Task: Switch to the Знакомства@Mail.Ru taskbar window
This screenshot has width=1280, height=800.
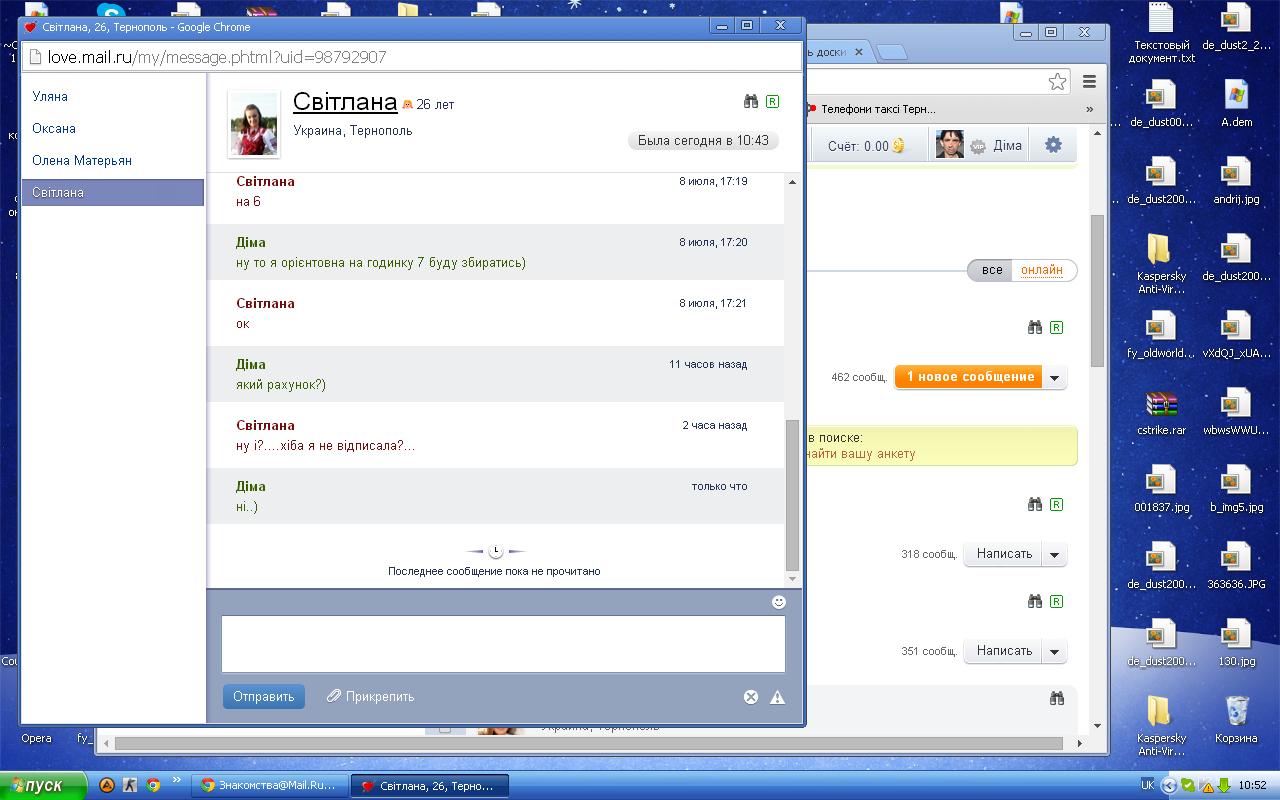Action: coord(269,786)
